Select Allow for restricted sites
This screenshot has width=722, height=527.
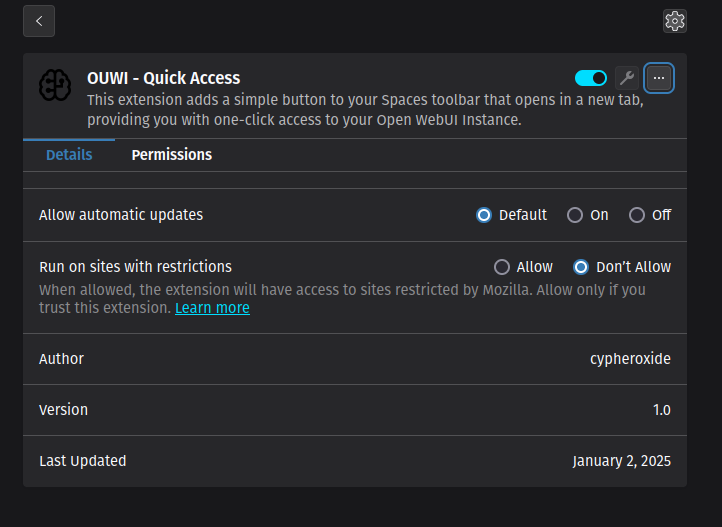pyautogui.click(x=501, y=267)
